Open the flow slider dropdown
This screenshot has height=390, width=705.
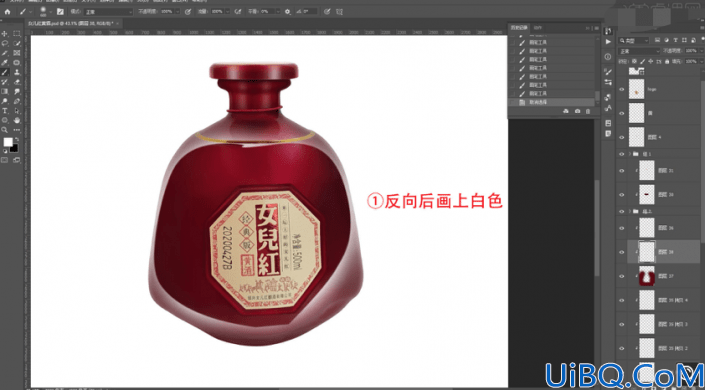point(227,12)
